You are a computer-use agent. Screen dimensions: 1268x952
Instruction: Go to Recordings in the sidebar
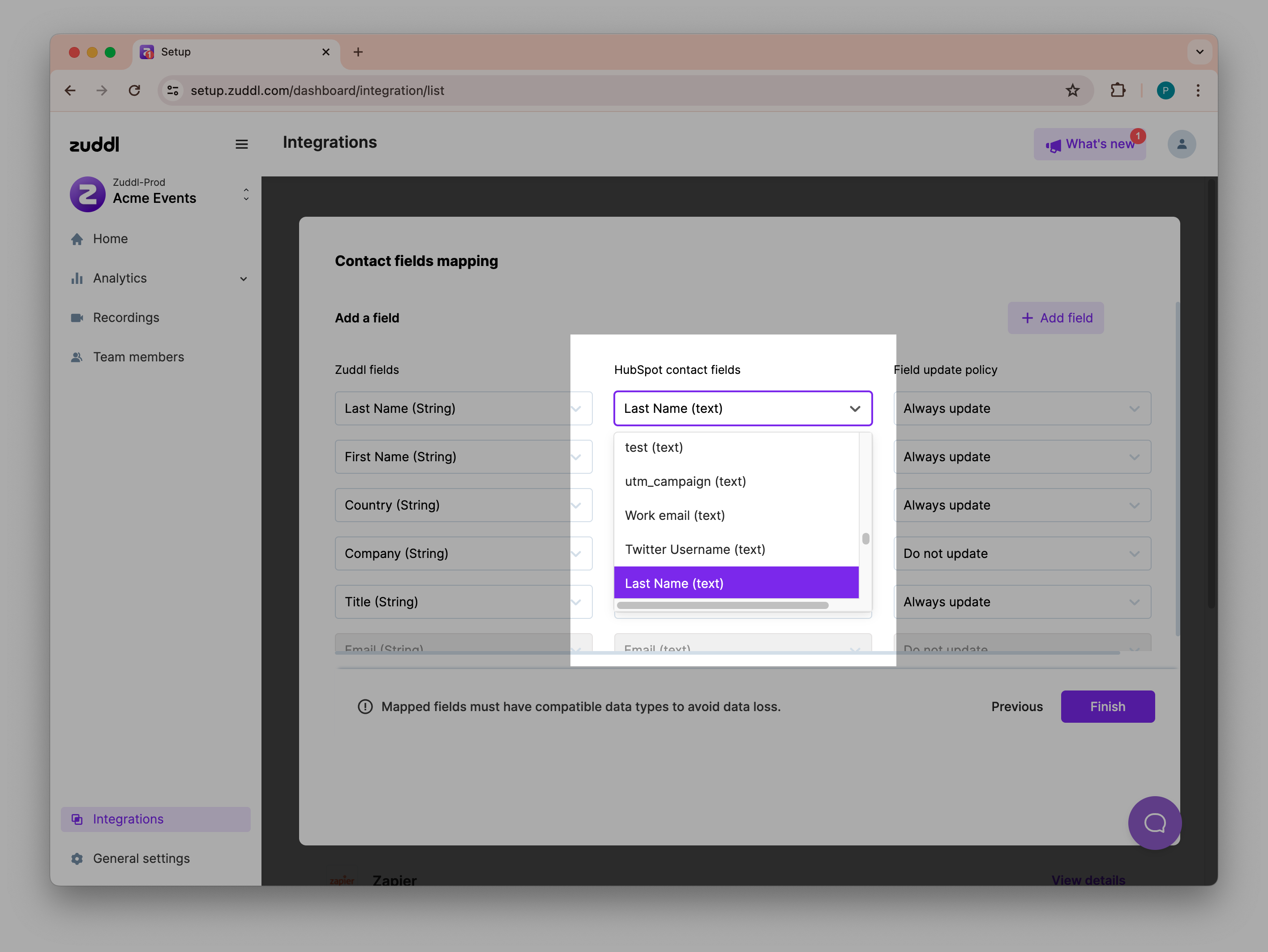pyautogui.click(x=126, y=317)
